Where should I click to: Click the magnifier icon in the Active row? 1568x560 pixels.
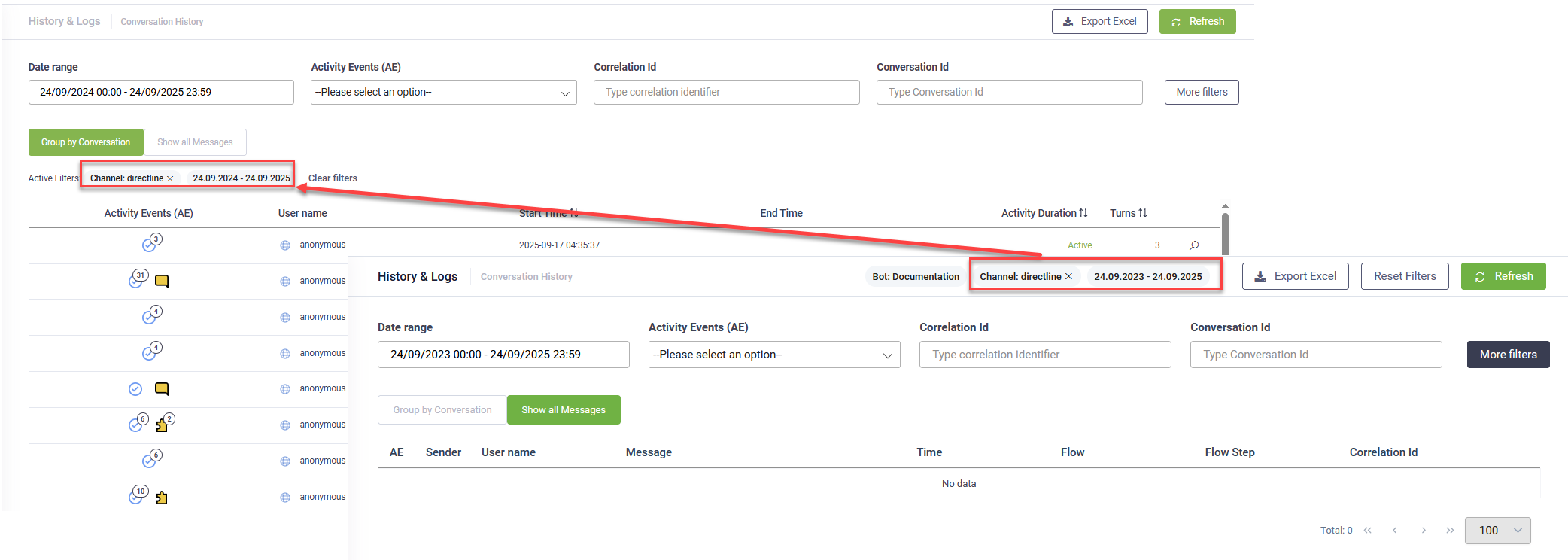tap(1194, 245)
